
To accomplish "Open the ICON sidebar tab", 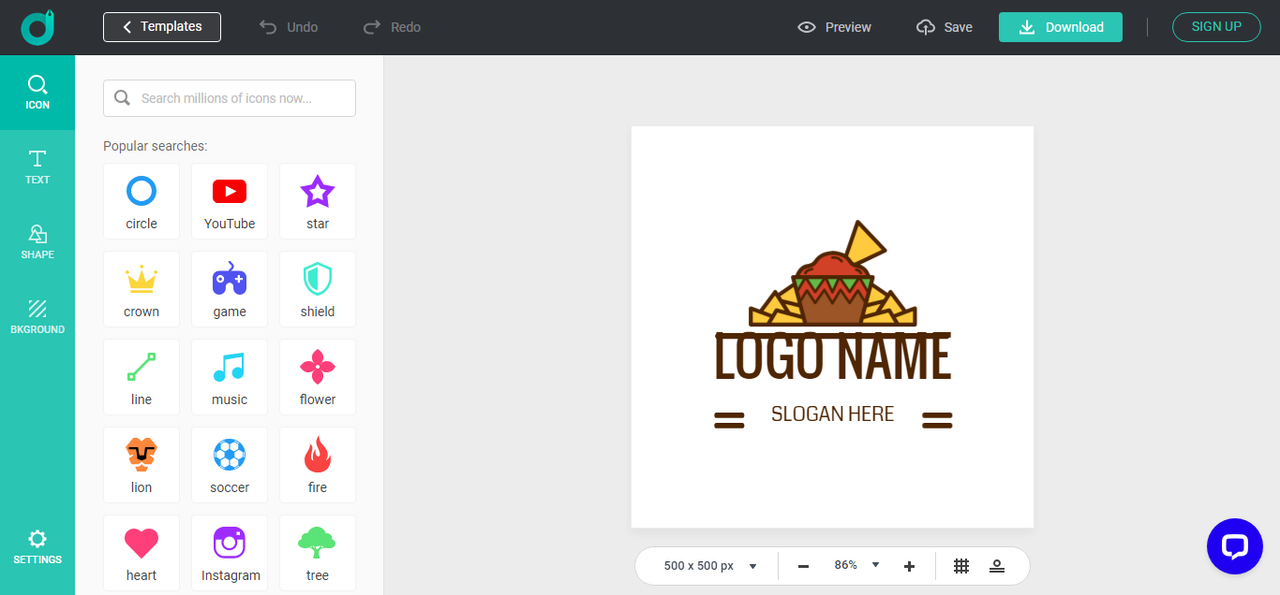I will pos(37,92).
